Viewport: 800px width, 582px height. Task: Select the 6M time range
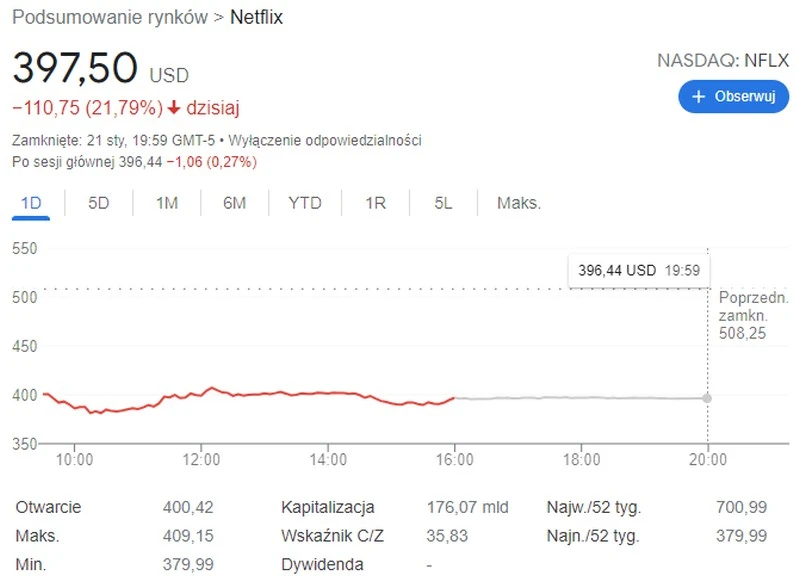coord(236,201)
